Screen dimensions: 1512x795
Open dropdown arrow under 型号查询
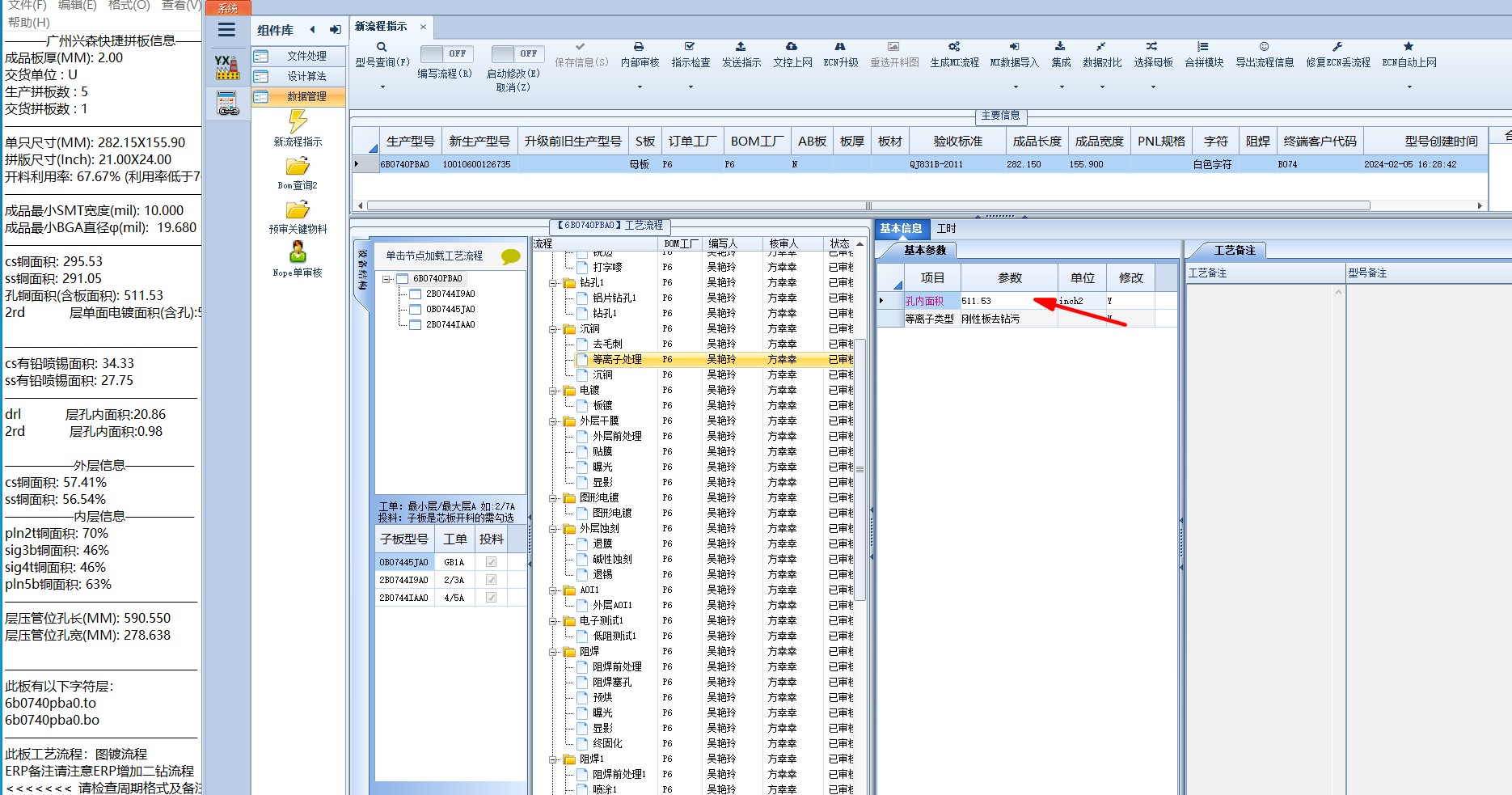pos(382,87)
